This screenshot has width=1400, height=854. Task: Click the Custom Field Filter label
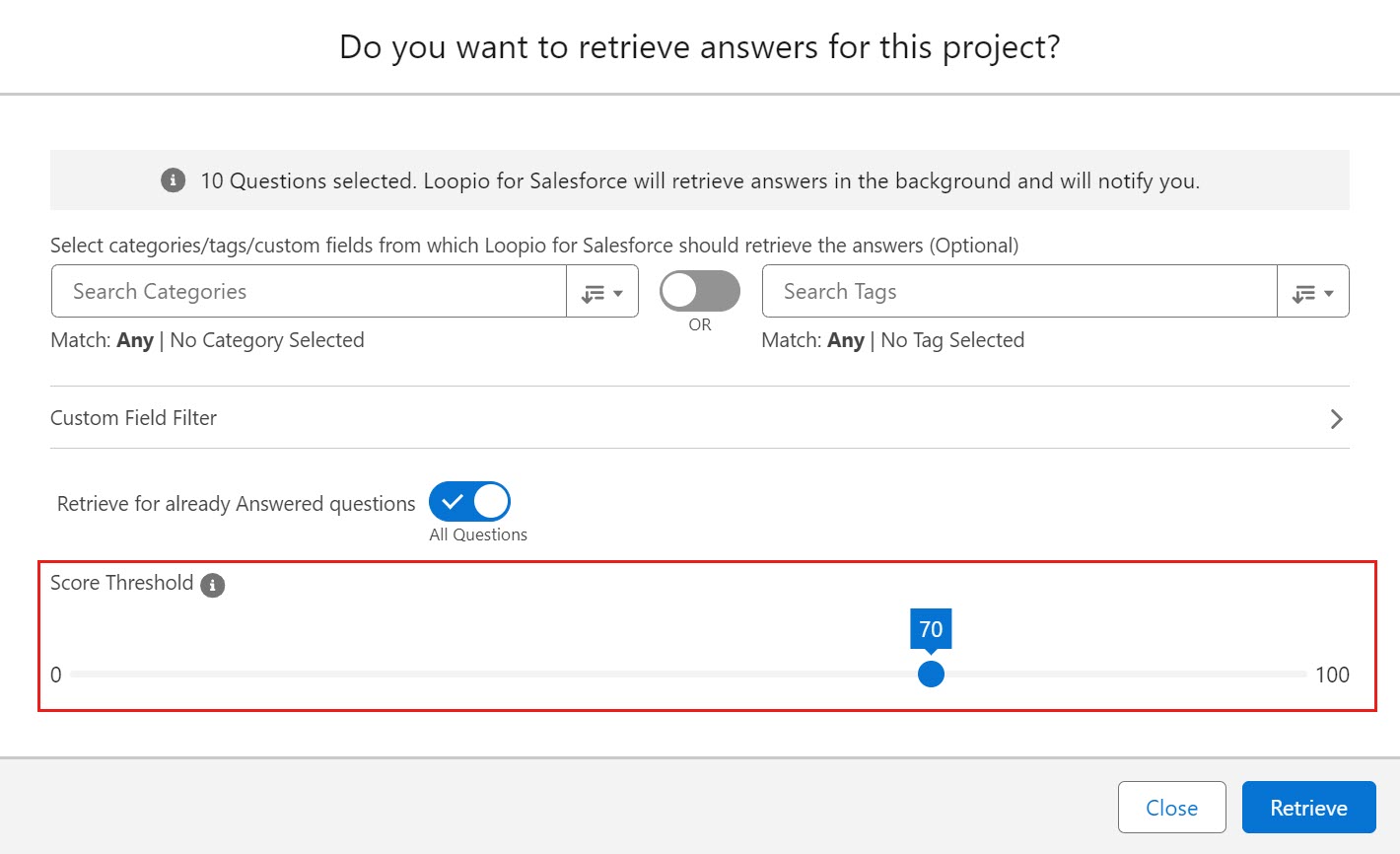click(x=134, y=418)
